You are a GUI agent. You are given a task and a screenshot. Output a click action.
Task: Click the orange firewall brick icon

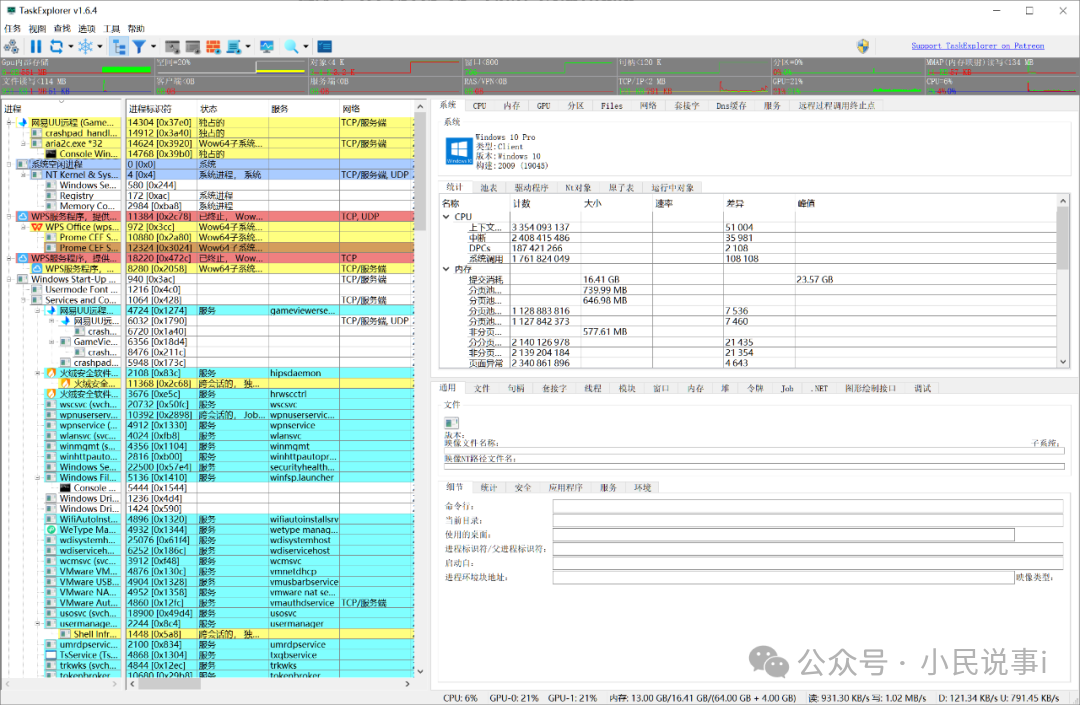coord(213,46)
